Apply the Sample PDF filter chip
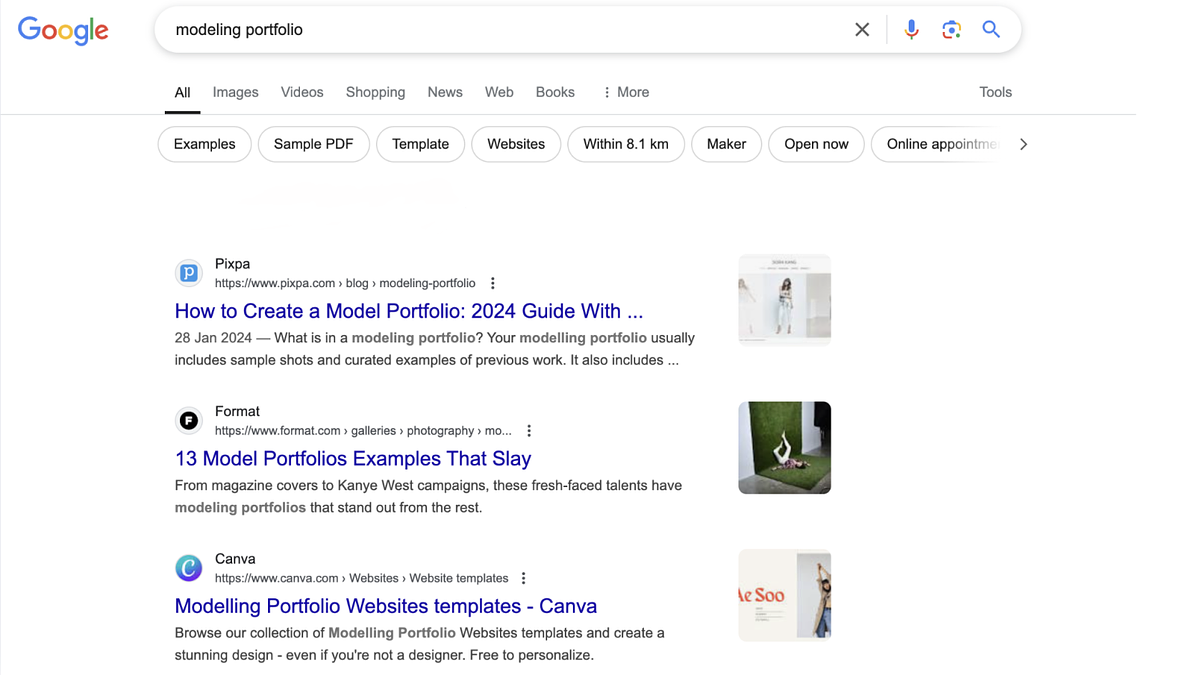The height and width of the screenshot is (675, 1200). pos(314,144)
